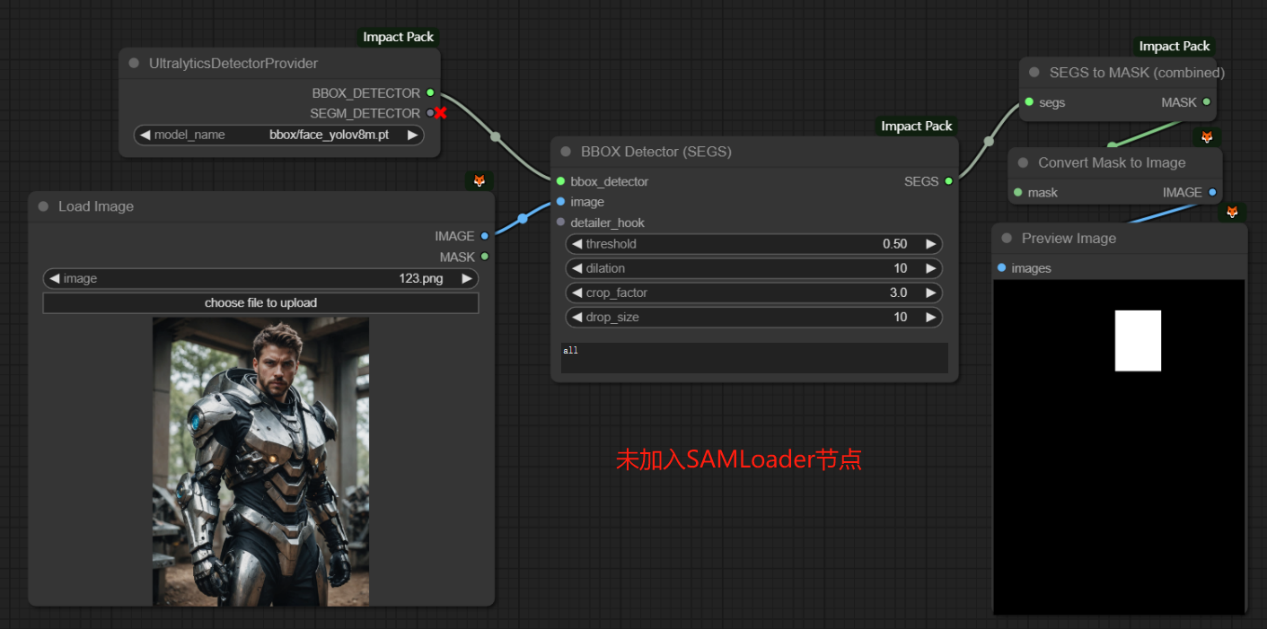The width and height of the screenshot is (1267, 629).
Task: Increase threshold using its right arrow
Action: [x=930, y=244]
